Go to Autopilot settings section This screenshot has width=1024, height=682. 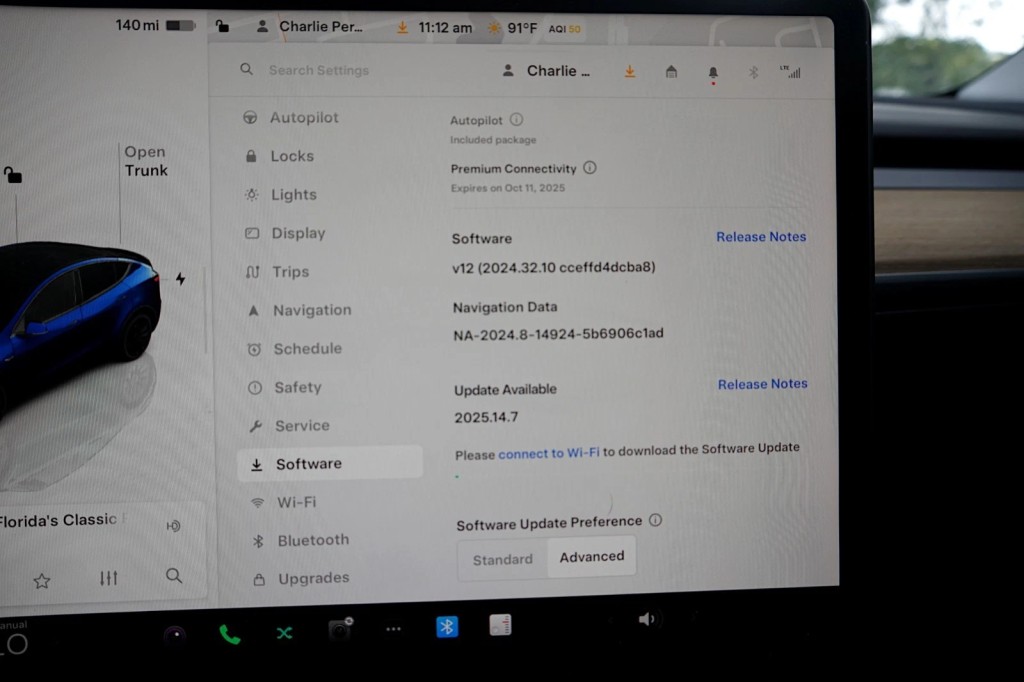(303, 118)
